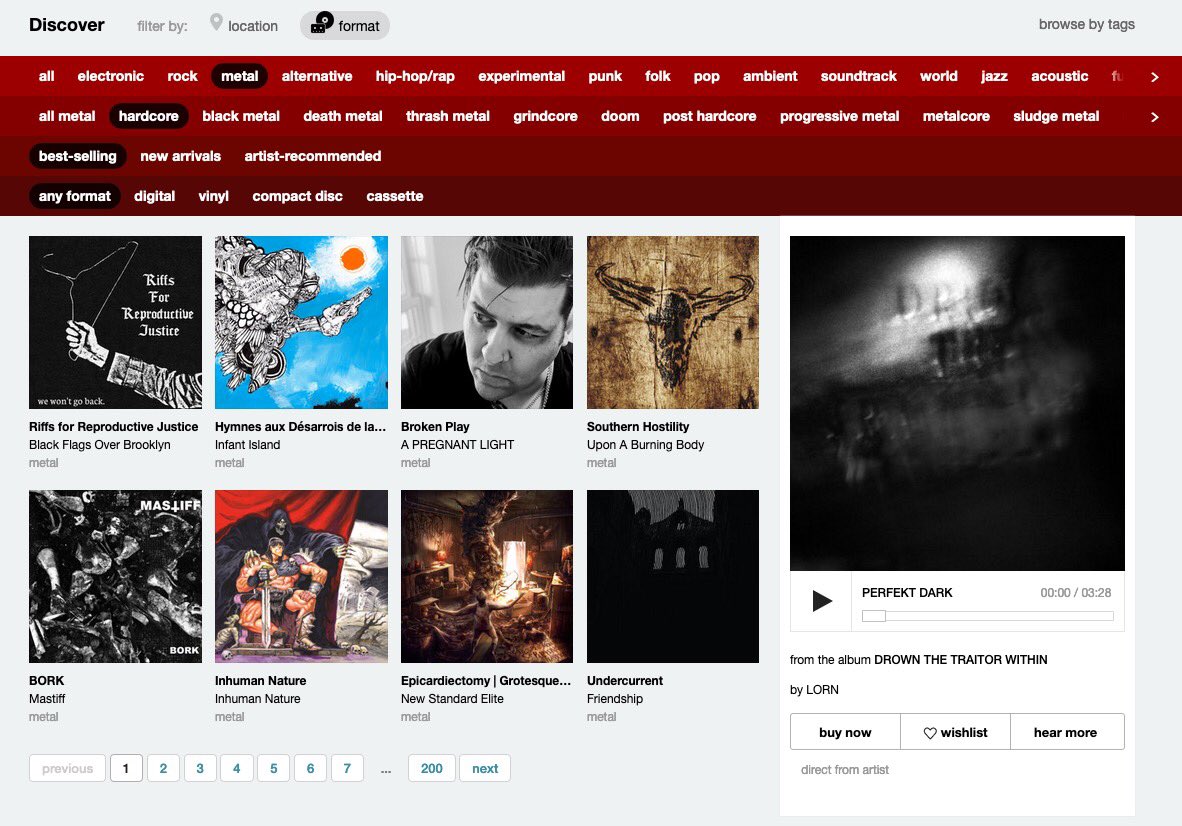Filter by vinyl format
This screenshot has width=1182, height=826.
213,196
